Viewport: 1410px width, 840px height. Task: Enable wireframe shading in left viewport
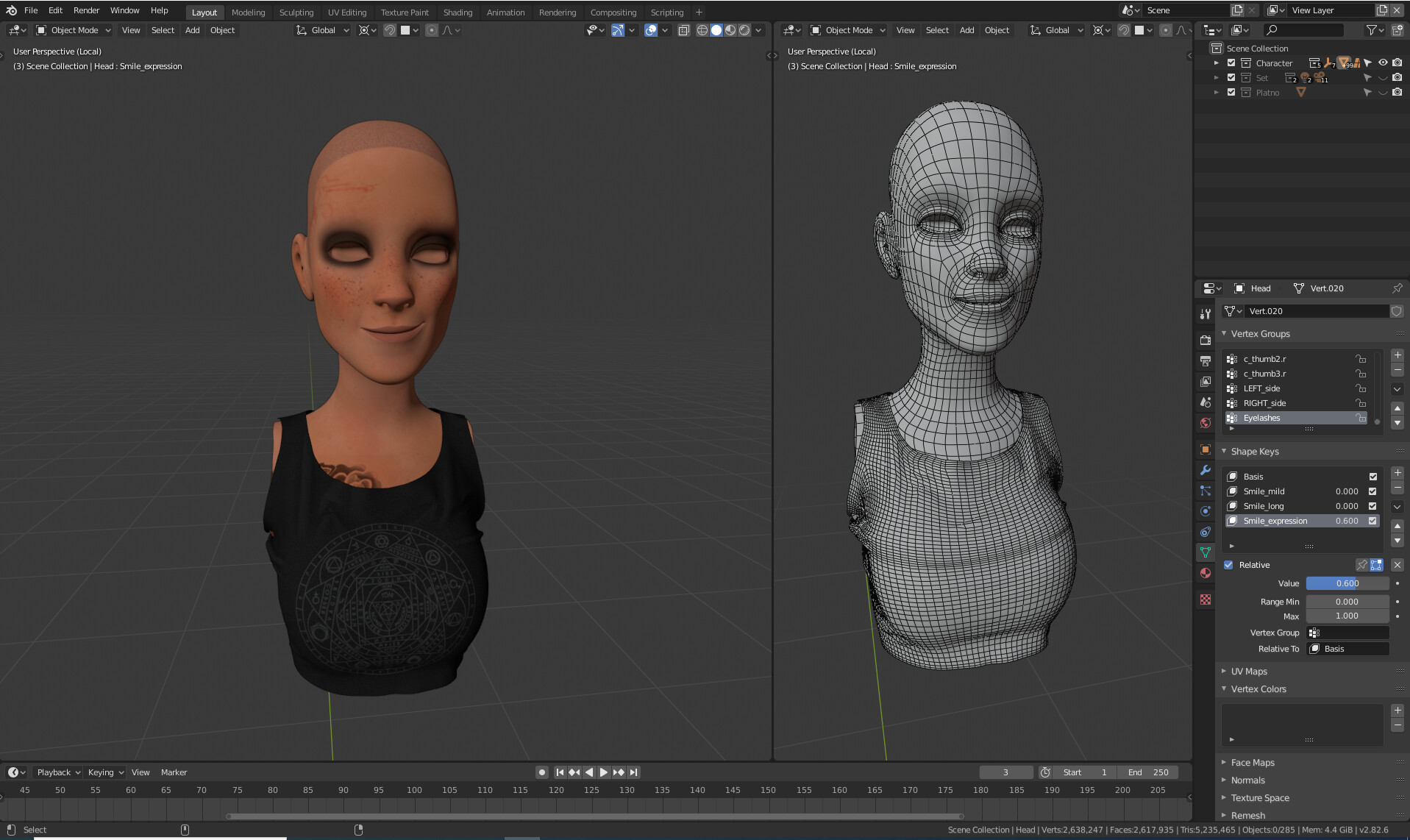click(x=702, y=30)
